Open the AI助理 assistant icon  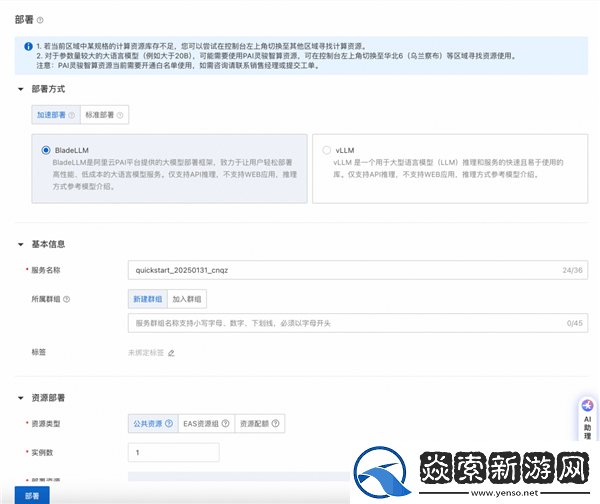tap(587, 405)
